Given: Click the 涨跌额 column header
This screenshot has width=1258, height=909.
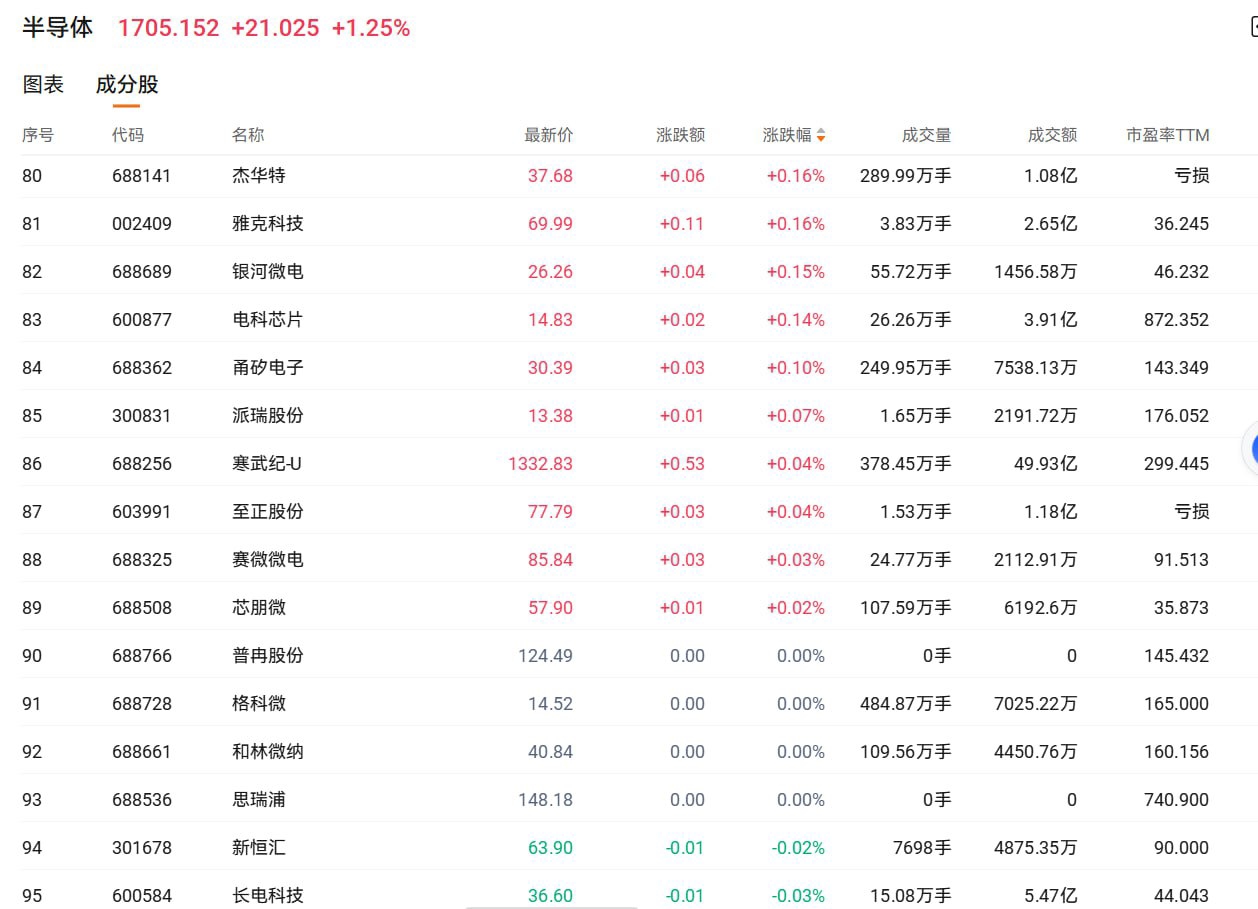Looking at the screenshot, I should pyautogui.click(x=680, y=135).
